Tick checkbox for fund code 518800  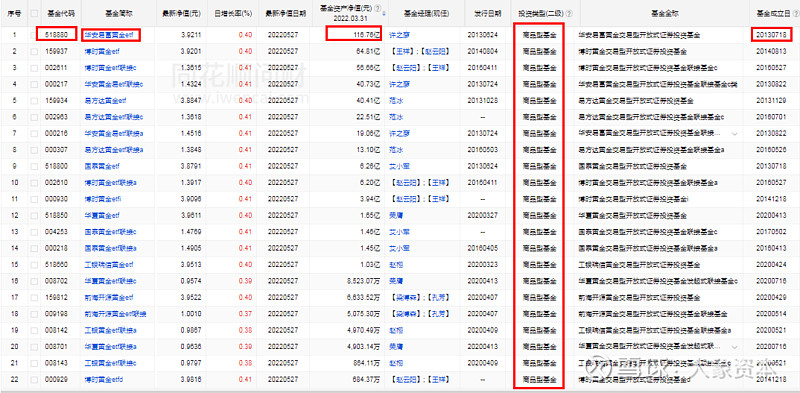(x=34, y=166)
